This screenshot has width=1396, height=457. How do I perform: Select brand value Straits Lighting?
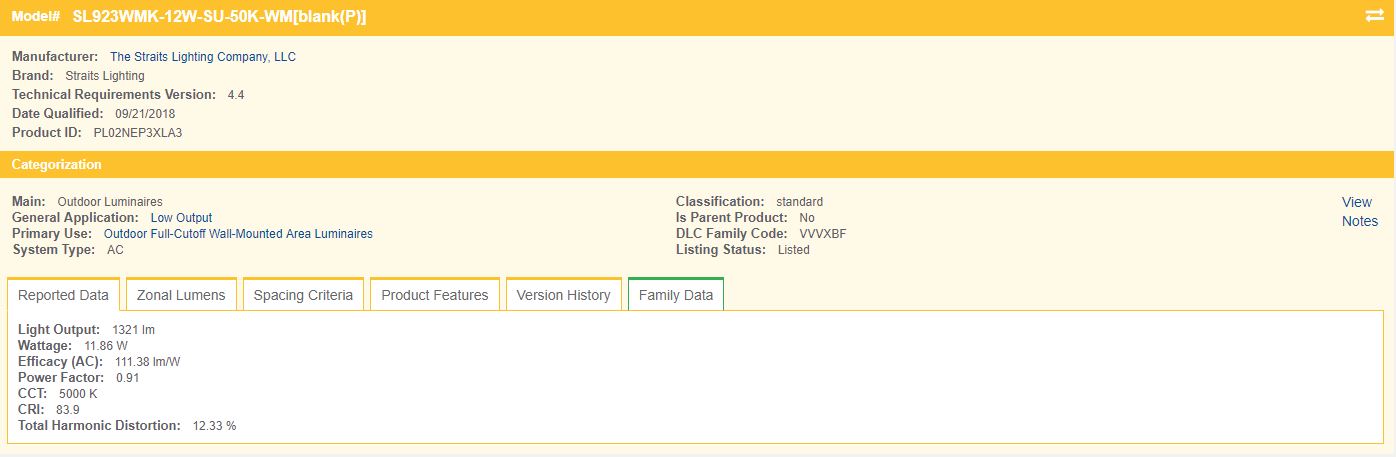105,76
